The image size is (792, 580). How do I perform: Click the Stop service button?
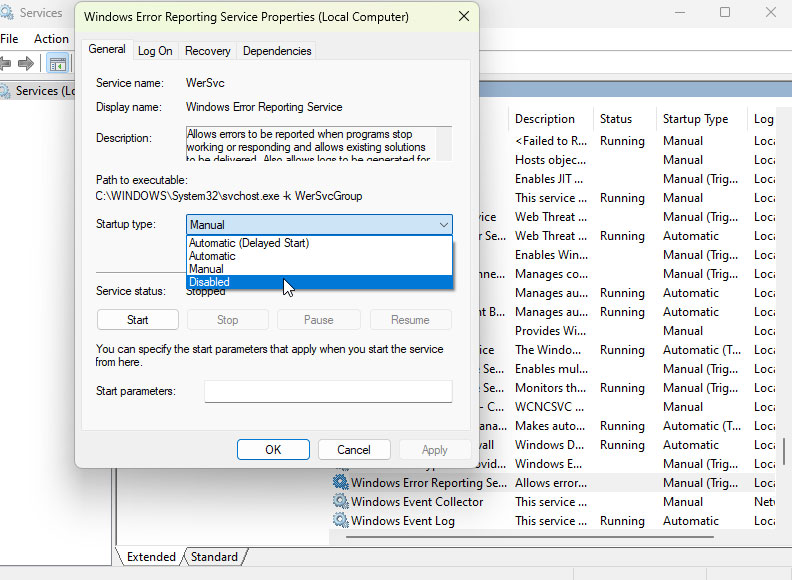pyautogui.click(x=227, y=320)
